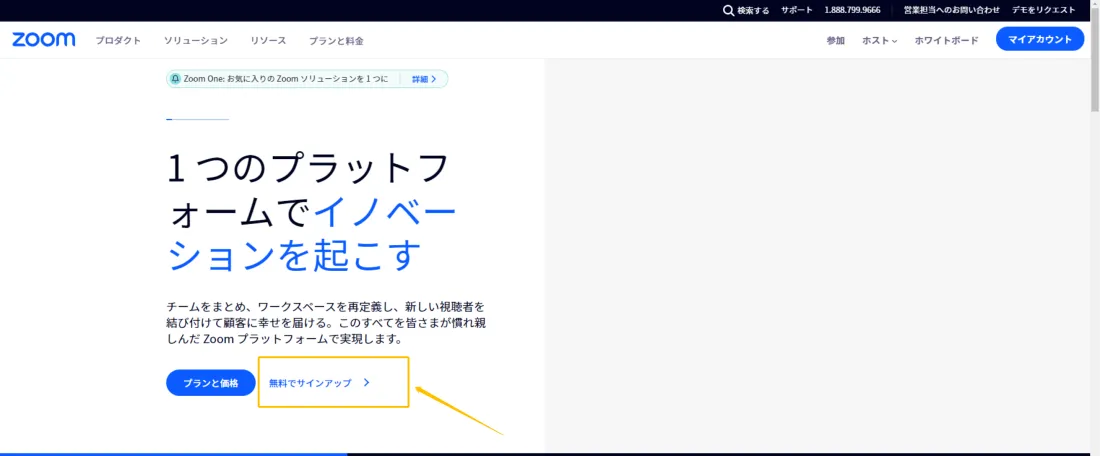Click the プランと価格 button
Screen dimensions: 1100x456
click(x=210, y=383)
